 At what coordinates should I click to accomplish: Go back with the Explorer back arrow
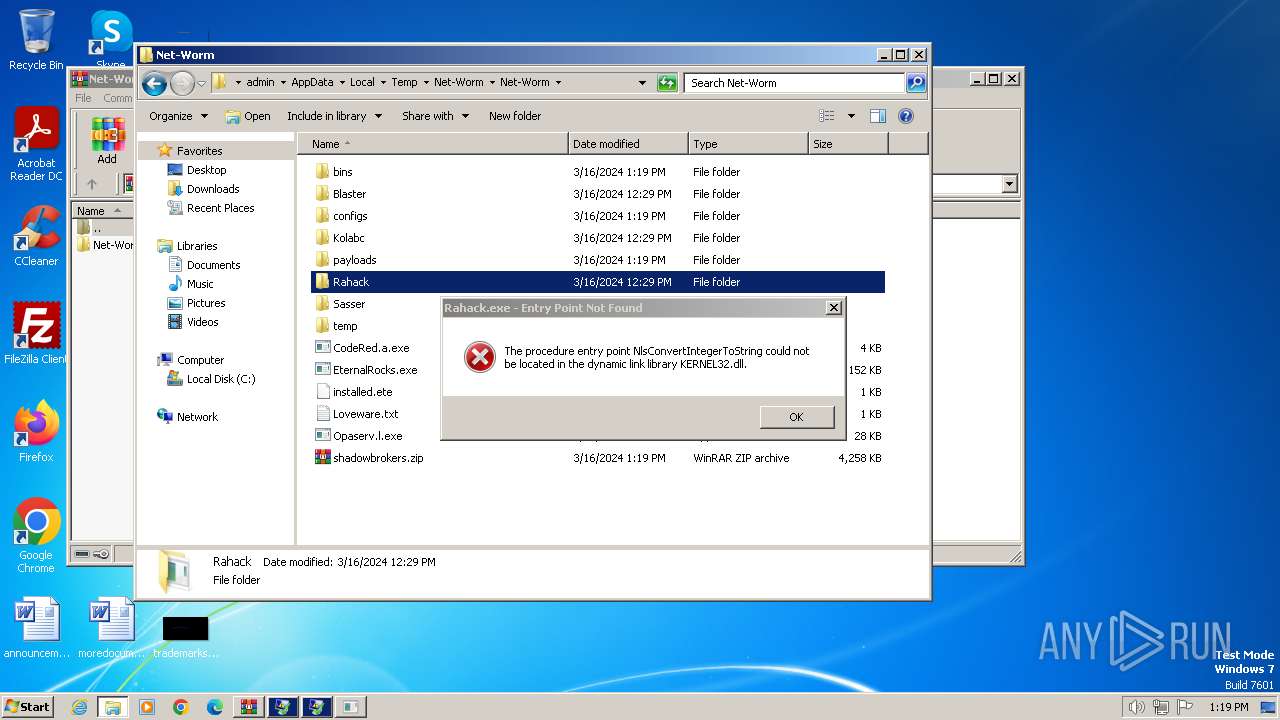[154, 83]
